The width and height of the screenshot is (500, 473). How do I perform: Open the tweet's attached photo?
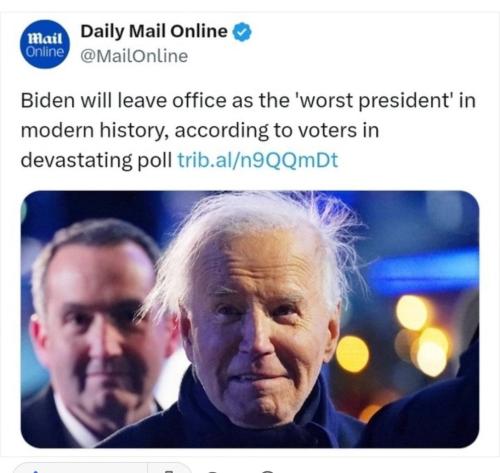coord(250,319)
